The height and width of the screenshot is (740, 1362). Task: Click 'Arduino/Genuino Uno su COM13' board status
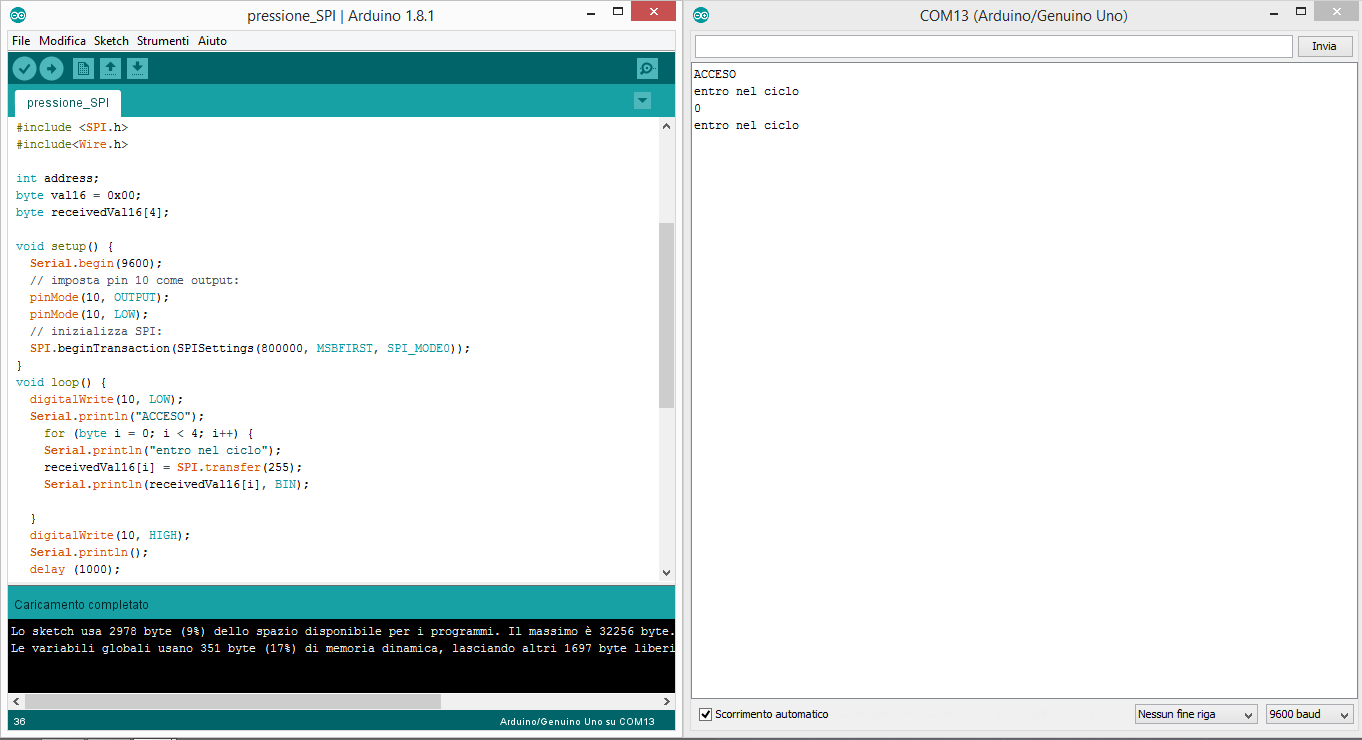coord(577,722)
